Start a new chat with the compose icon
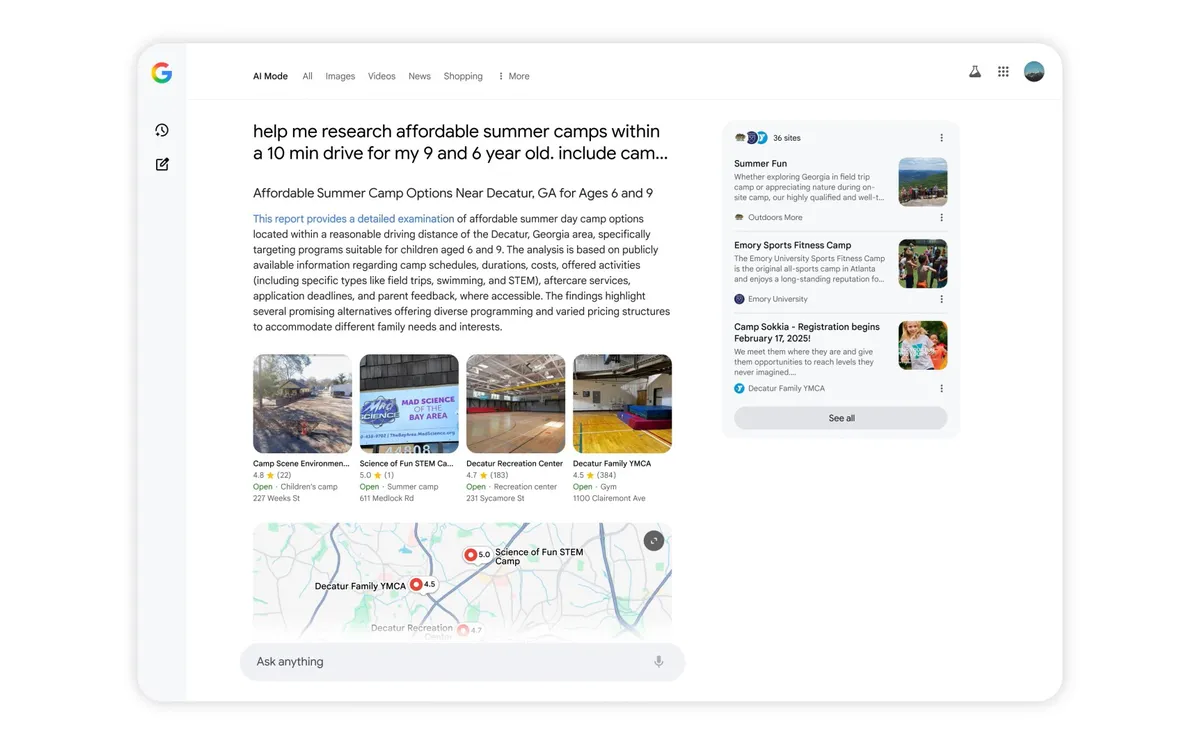Viewport: 1200px width, 752px height. 162,164
